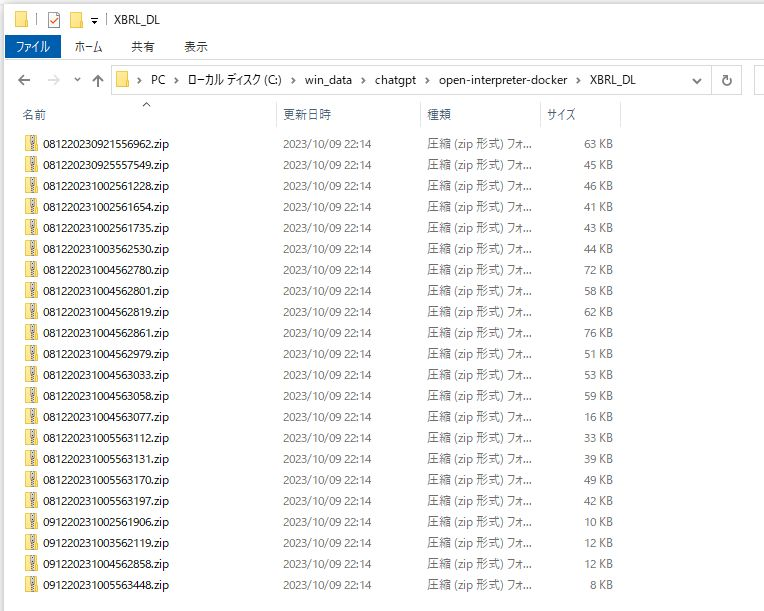The width and height of the screenshot is (764, 611).
Task: Click ローカル ディスク (C:) breadcrumb
Action: point(234,80)
